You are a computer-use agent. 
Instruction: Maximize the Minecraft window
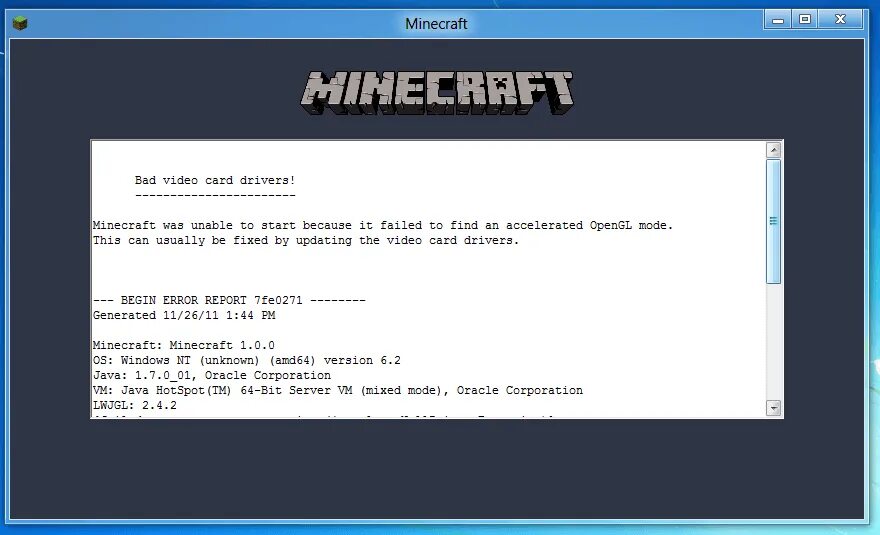(805, 20)
